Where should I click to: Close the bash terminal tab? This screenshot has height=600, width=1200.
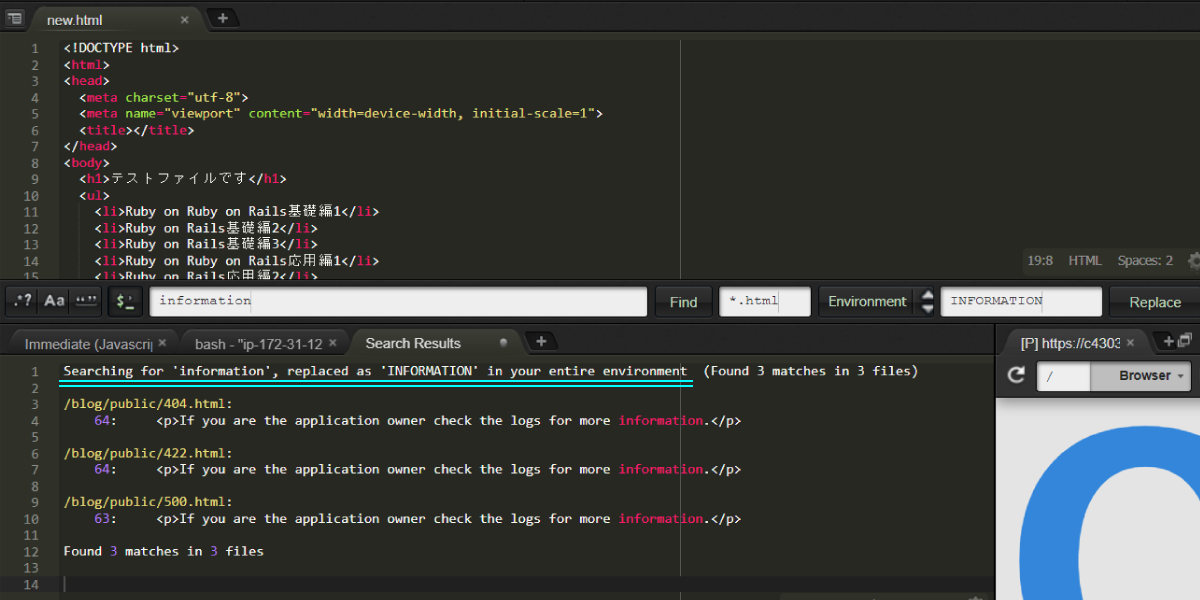tap(333, 343)
